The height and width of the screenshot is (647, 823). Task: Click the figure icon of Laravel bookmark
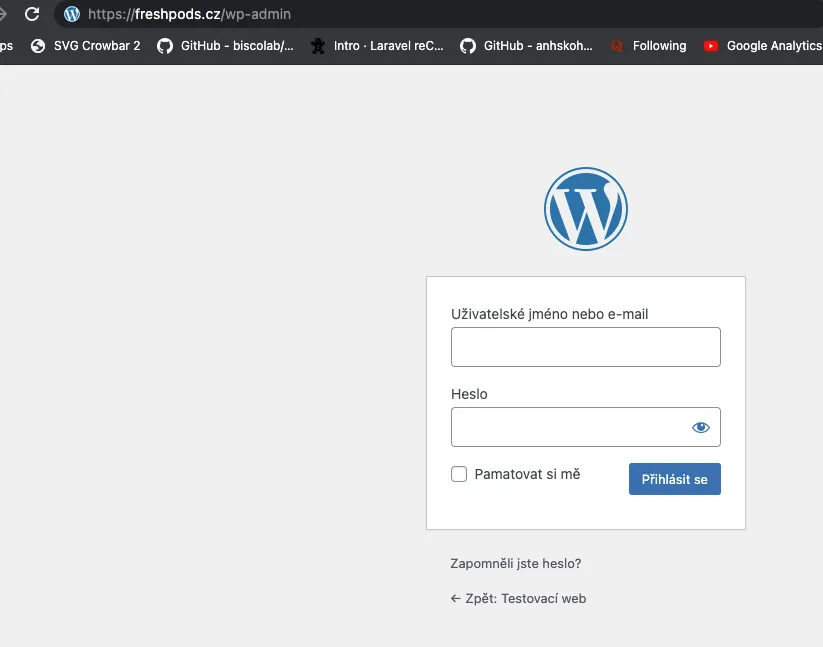pyautogui.click(x=318, y=46)
